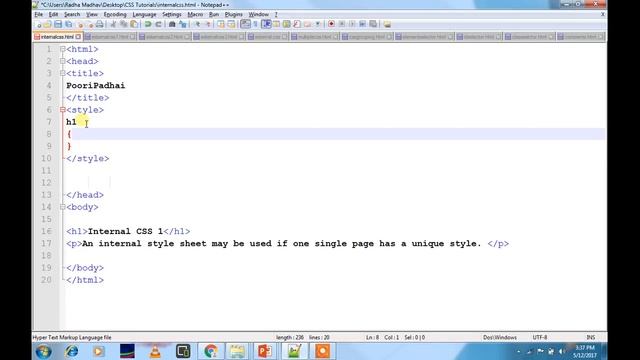Open the Run menu
This screenshot has height=360, width=640.
(214, 14)
